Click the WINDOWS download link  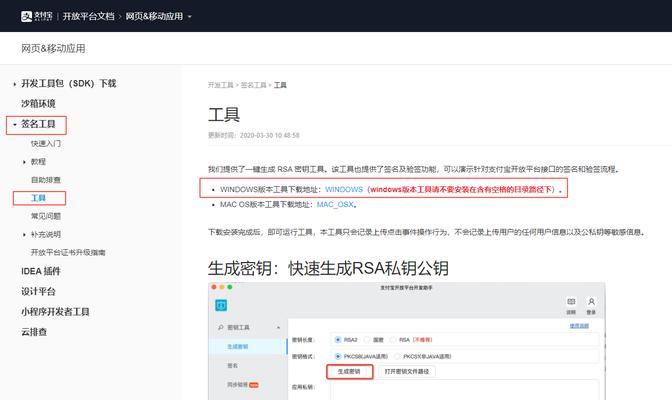pyautogui.click(x=344, y=189)
